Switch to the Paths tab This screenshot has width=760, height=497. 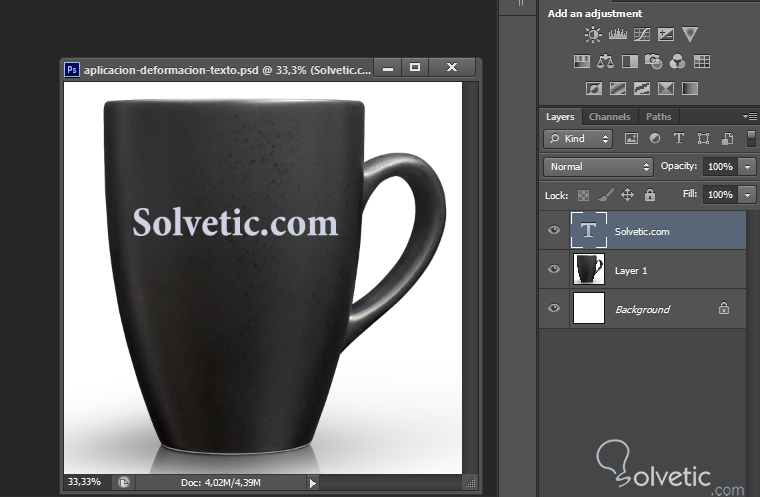pos(658,117)
